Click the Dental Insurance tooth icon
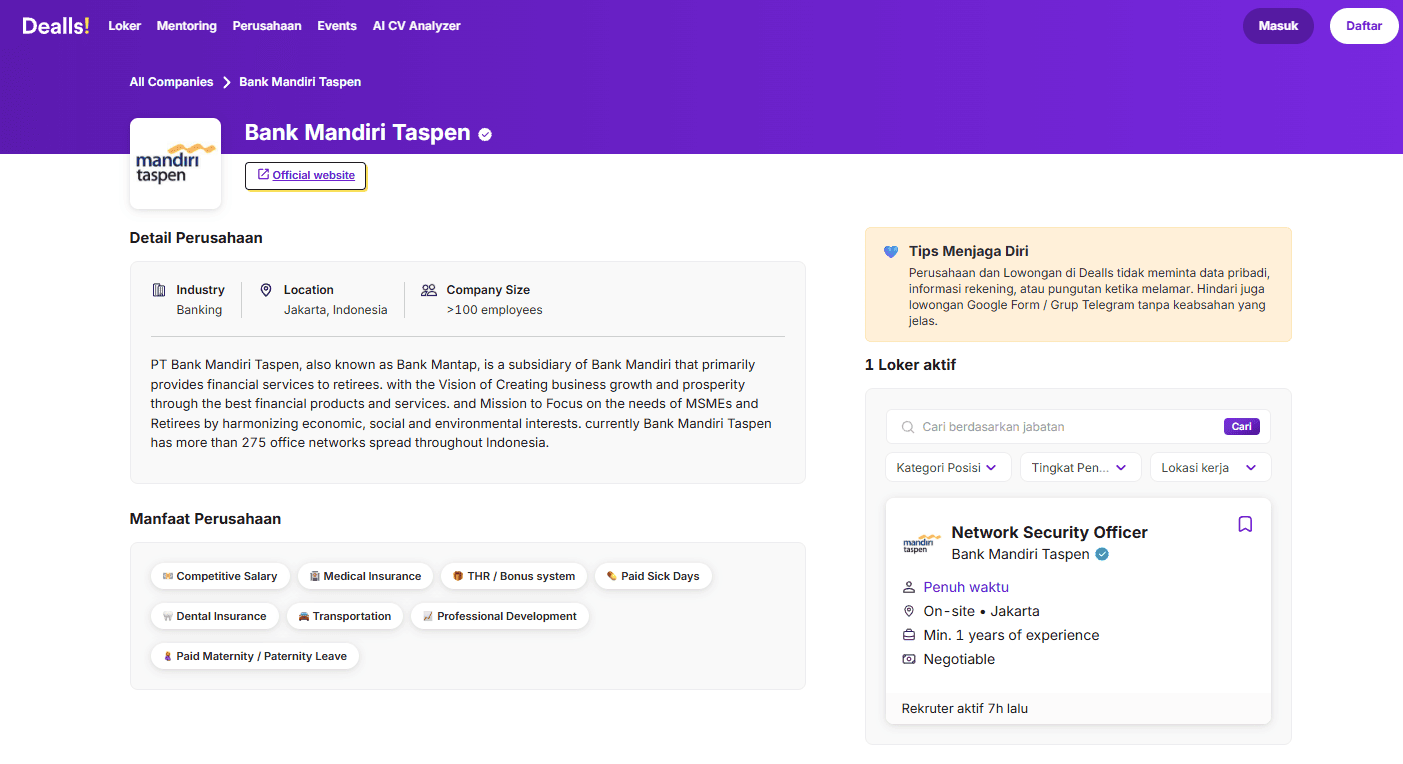 pyautogui.click(x=168, y=616)
